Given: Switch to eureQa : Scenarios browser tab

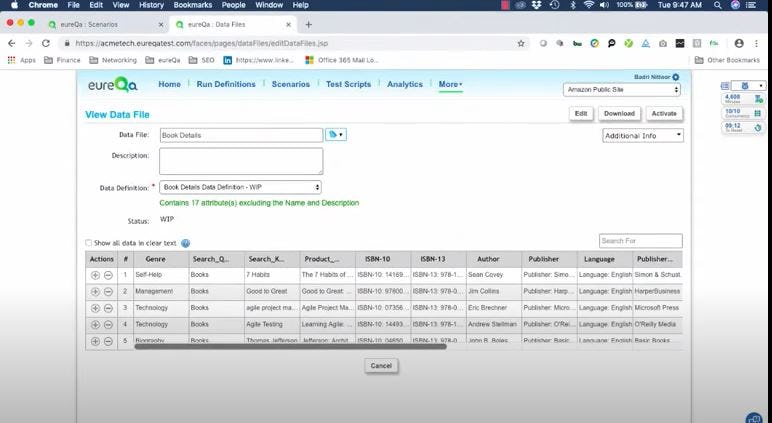Looking at the screenshot, I should (106, 25).
